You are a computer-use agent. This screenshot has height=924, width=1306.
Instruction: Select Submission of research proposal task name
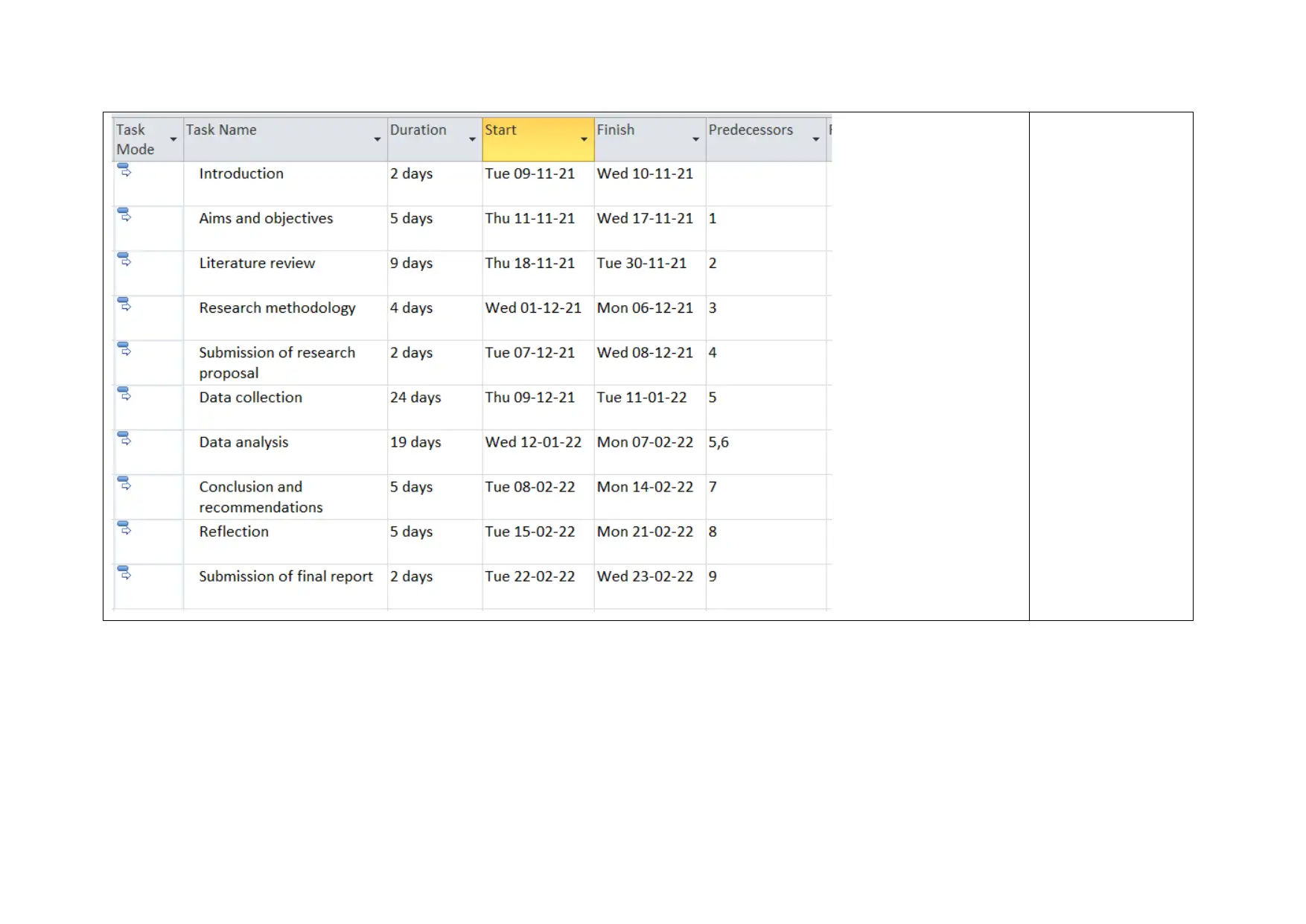[x=285, y=363]
